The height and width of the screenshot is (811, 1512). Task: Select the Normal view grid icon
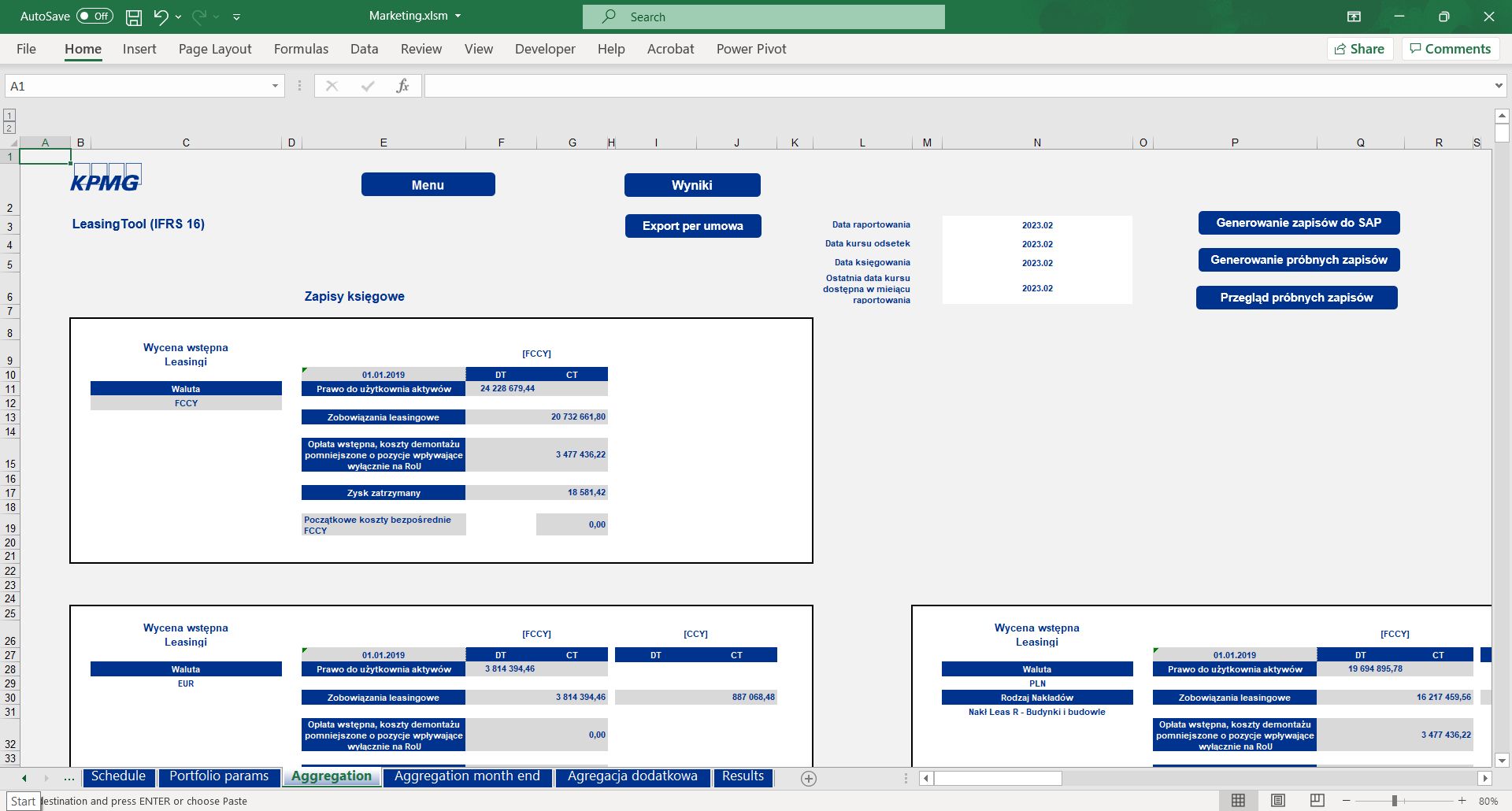[x=1238, y=800]
